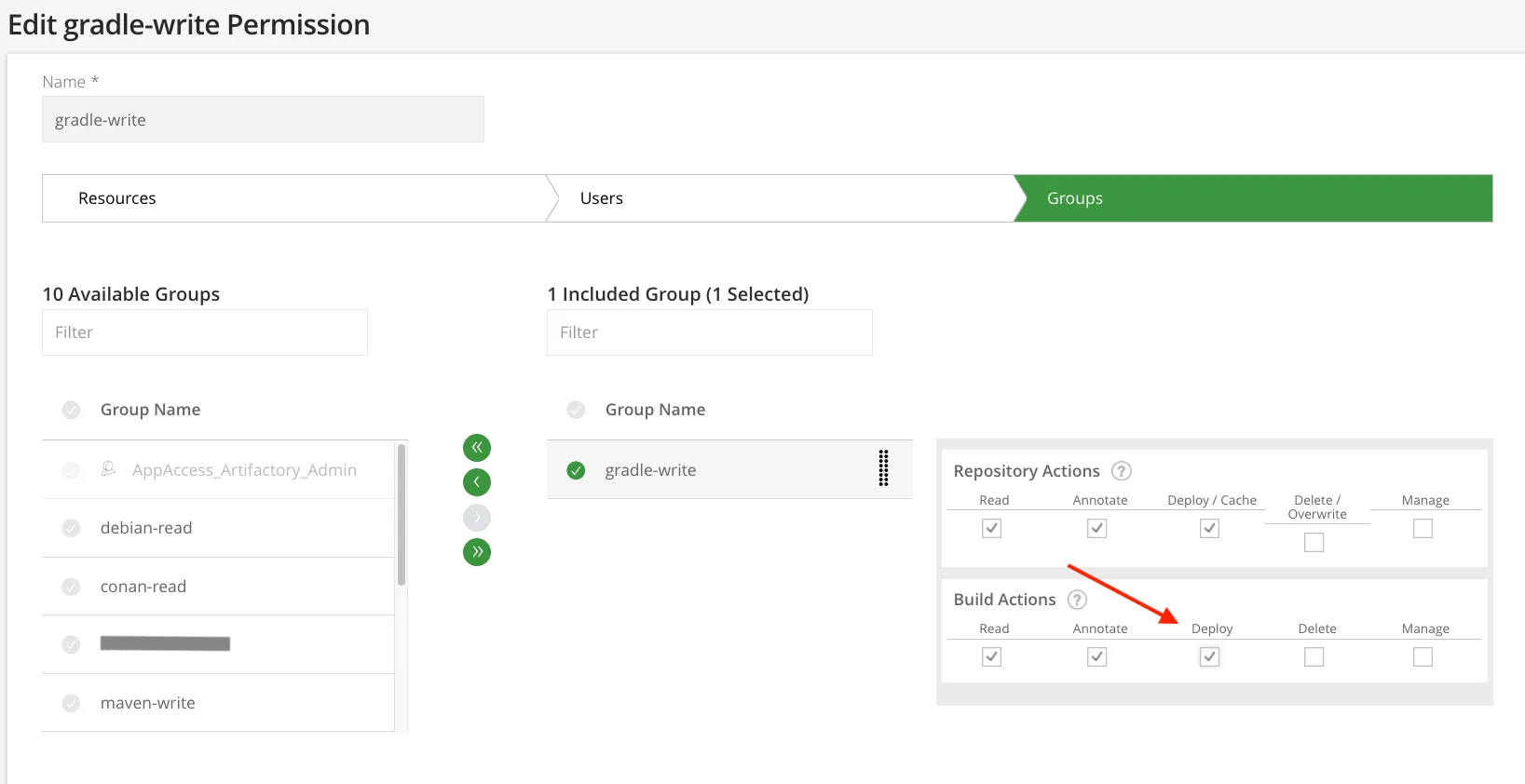Enable the Build Actions Manage checkbox
Viewport: 1525px width, 784px height.
(x=1423, y=656)
